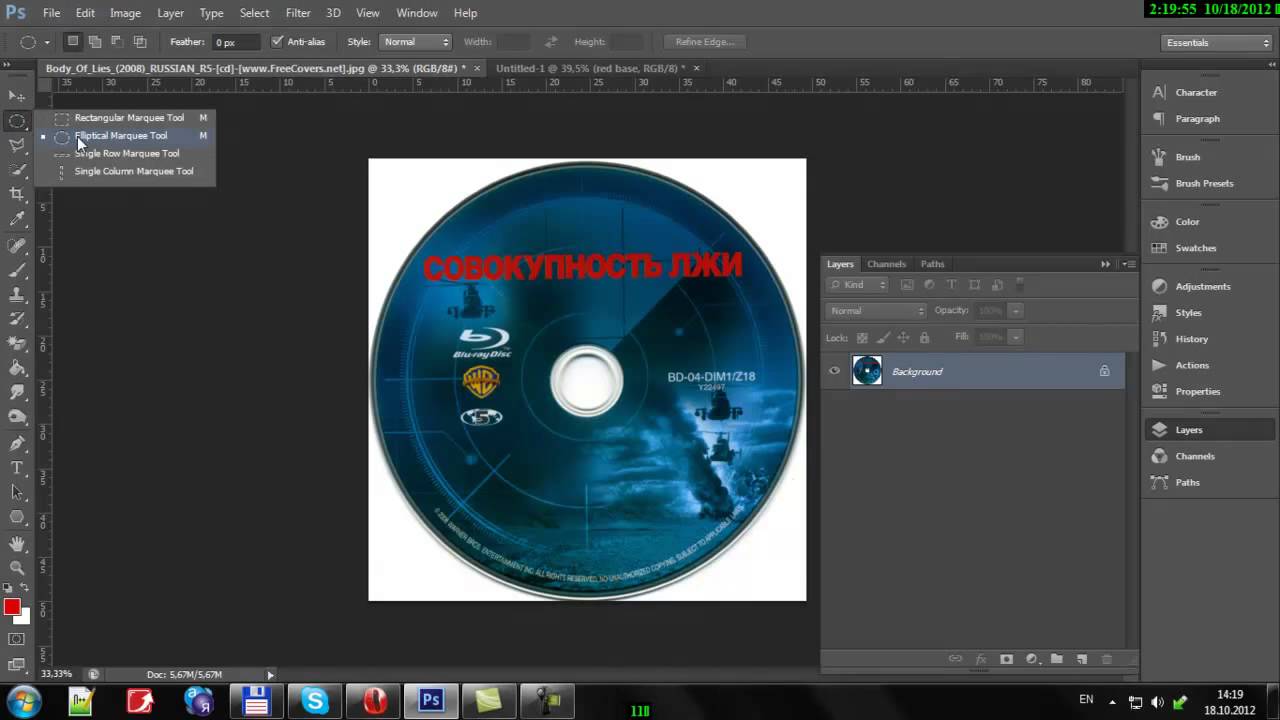Screen dimensions: 1280x720
Task: Select the History Brush tool
Action: [x=17, y=319]
